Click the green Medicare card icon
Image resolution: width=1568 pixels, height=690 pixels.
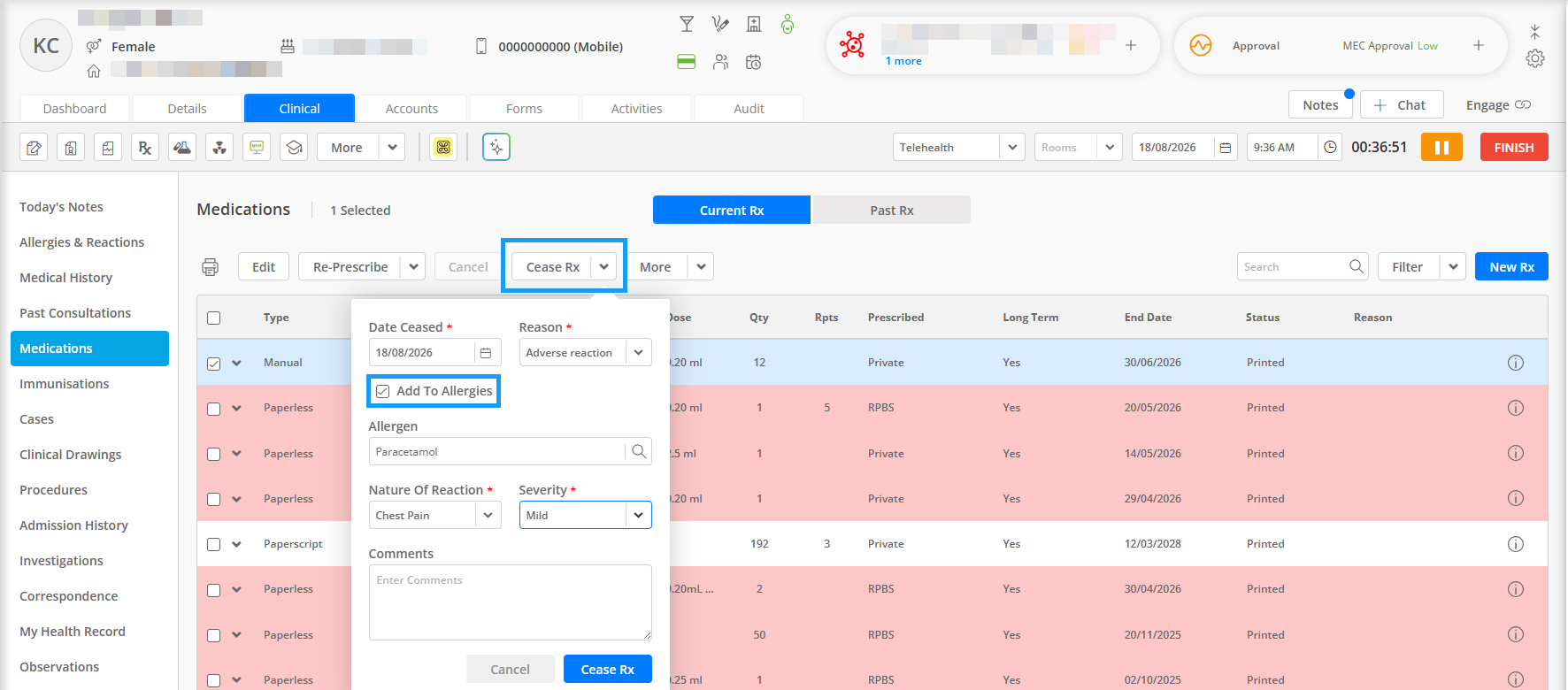click(x=687, y=62)
